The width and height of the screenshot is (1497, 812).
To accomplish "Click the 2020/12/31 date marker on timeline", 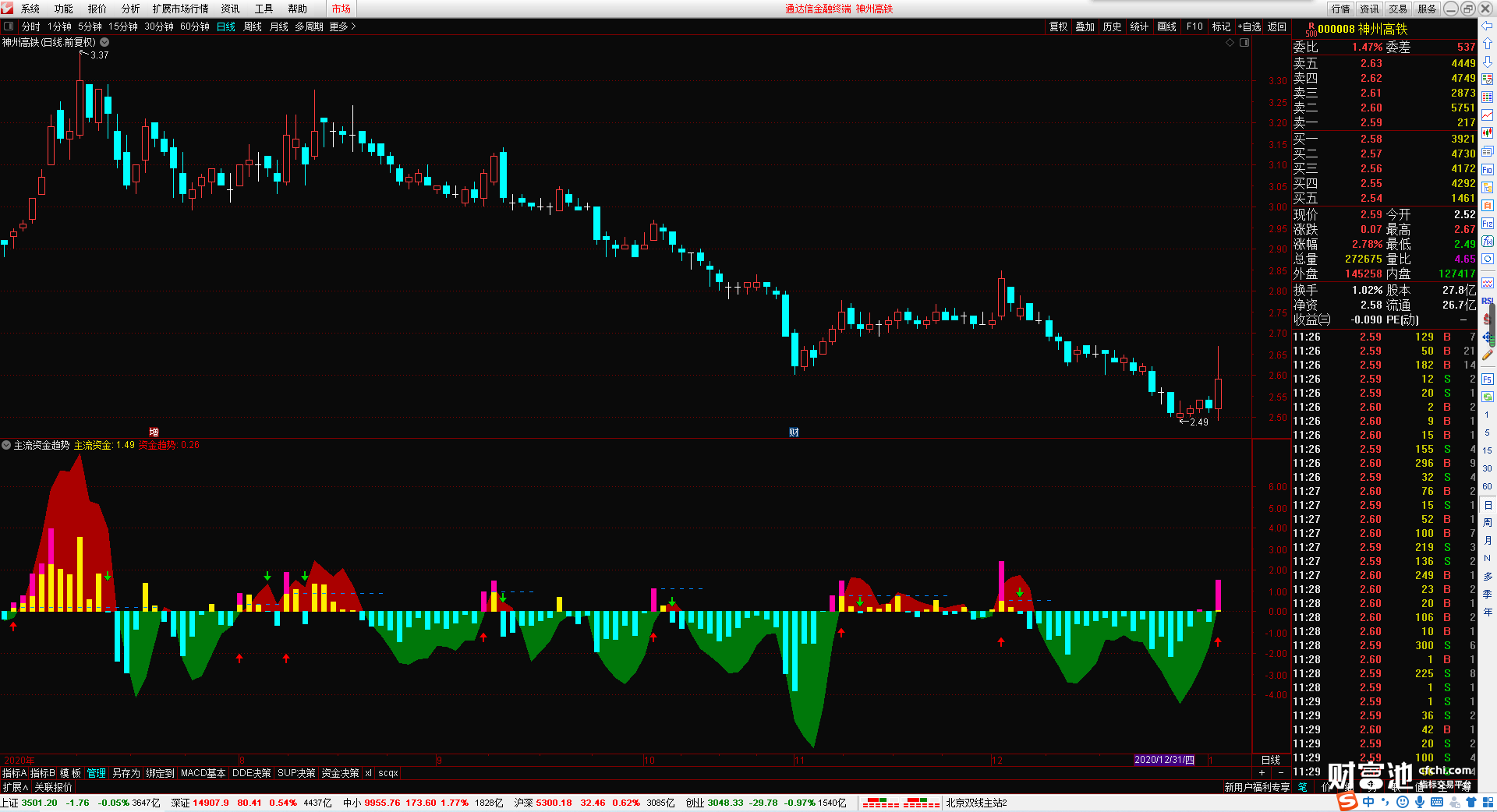I will (x=1164, y=760).
